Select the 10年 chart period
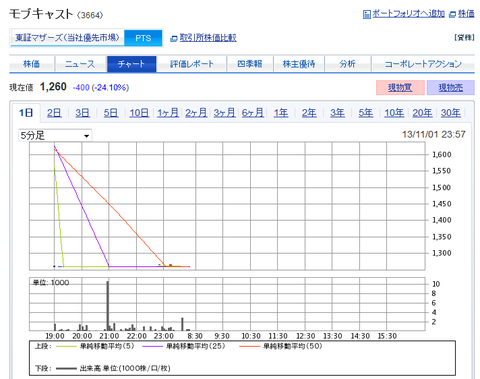The image size is (480, 379). pyautogui.click(x=394, y=113)
